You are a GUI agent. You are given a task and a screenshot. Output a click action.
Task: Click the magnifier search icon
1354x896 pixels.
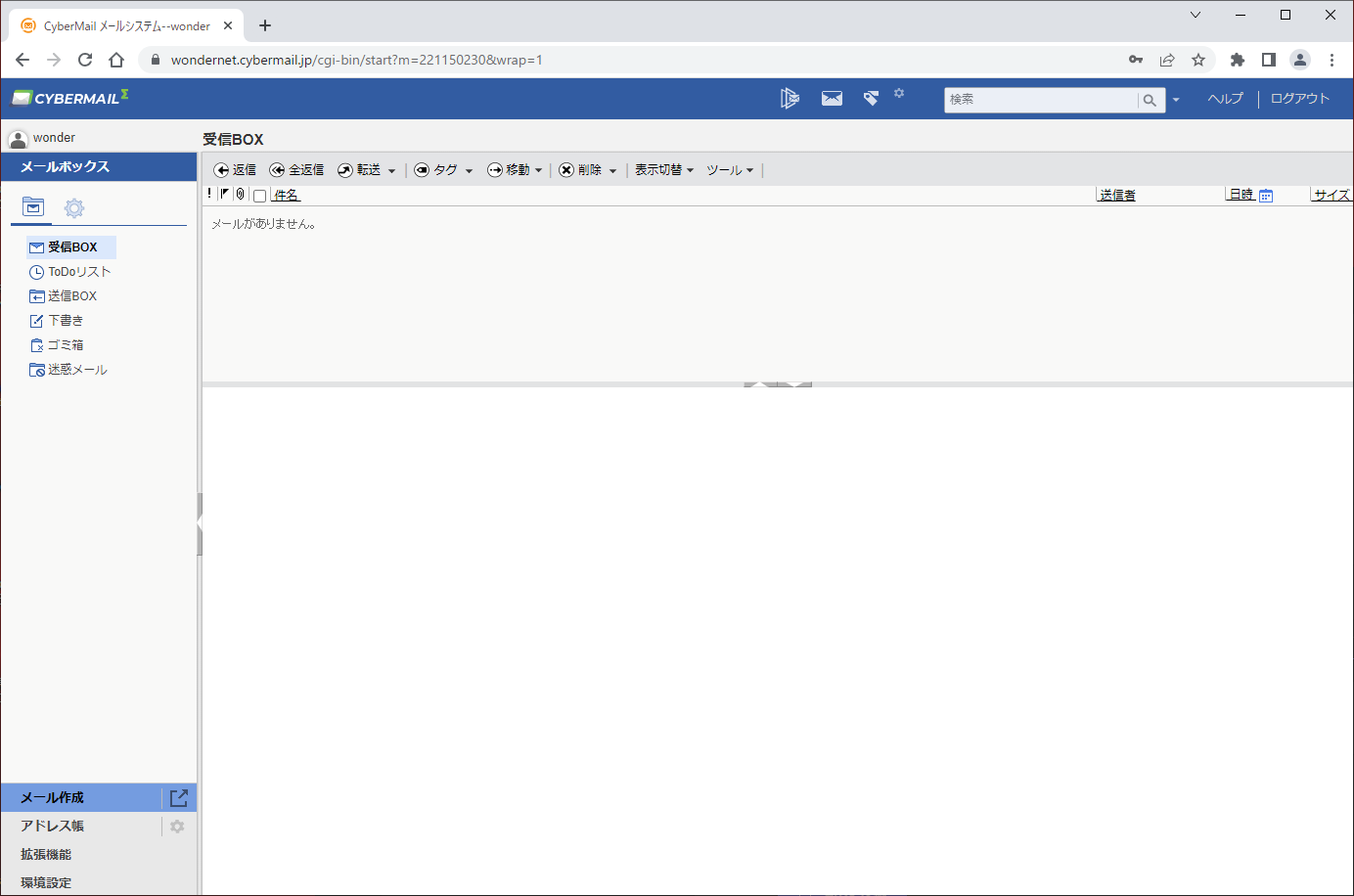click(1150, 100)
